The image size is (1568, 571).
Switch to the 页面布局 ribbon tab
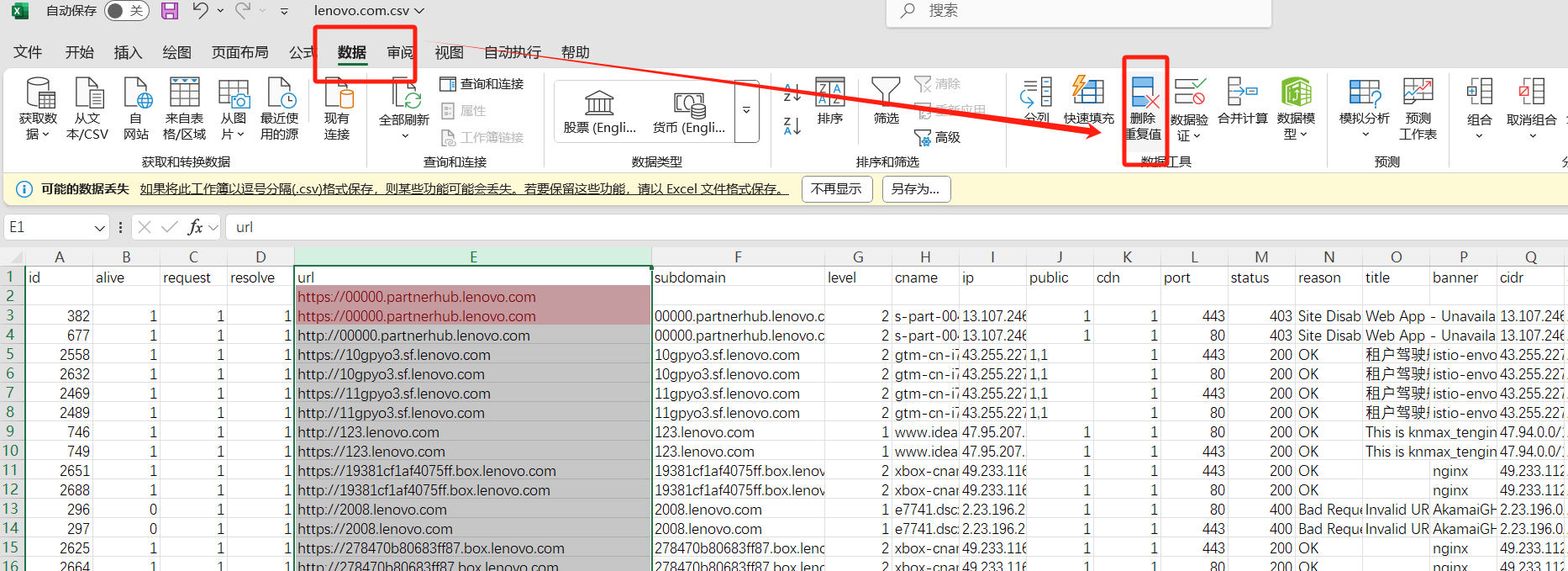240,52
